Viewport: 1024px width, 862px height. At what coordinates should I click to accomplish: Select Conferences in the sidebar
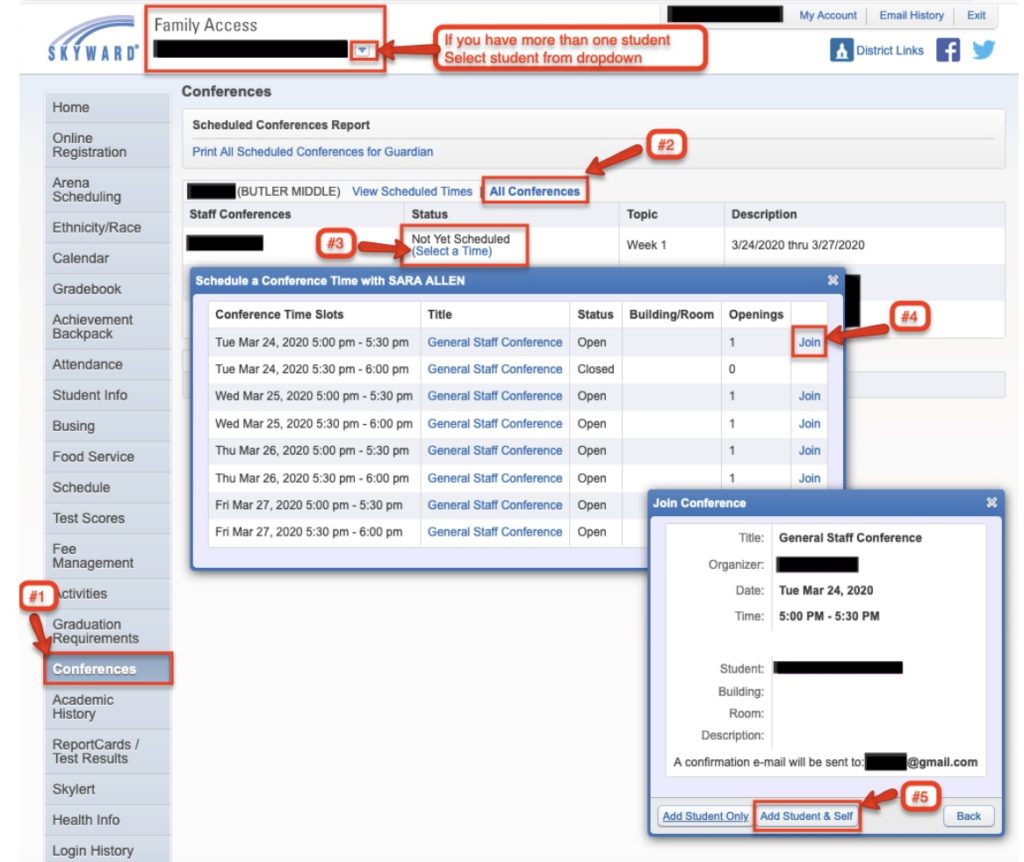click(x=107, y=669)
